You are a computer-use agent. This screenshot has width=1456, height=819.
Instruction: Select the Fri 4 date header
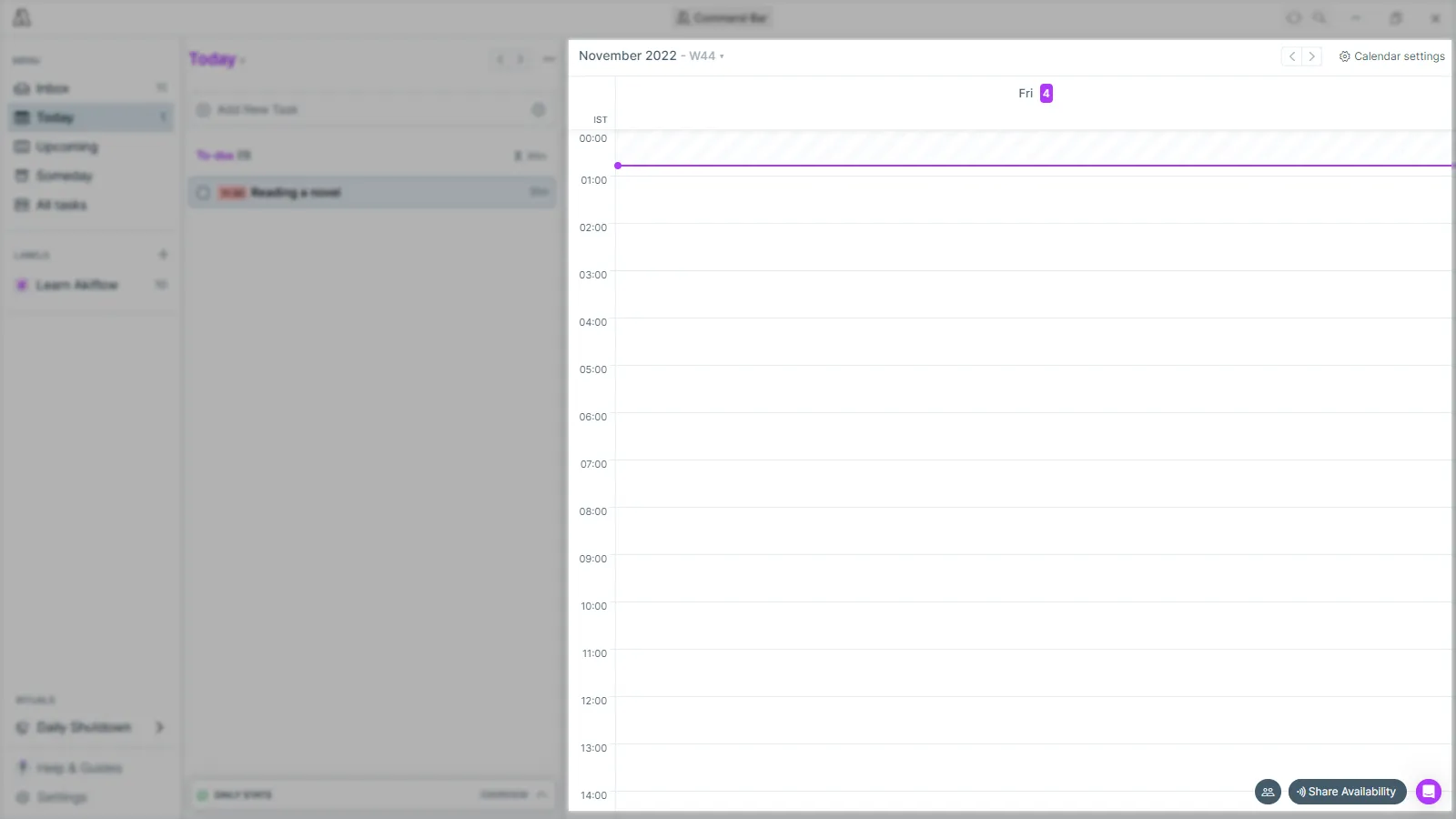tap(1035, 94)
